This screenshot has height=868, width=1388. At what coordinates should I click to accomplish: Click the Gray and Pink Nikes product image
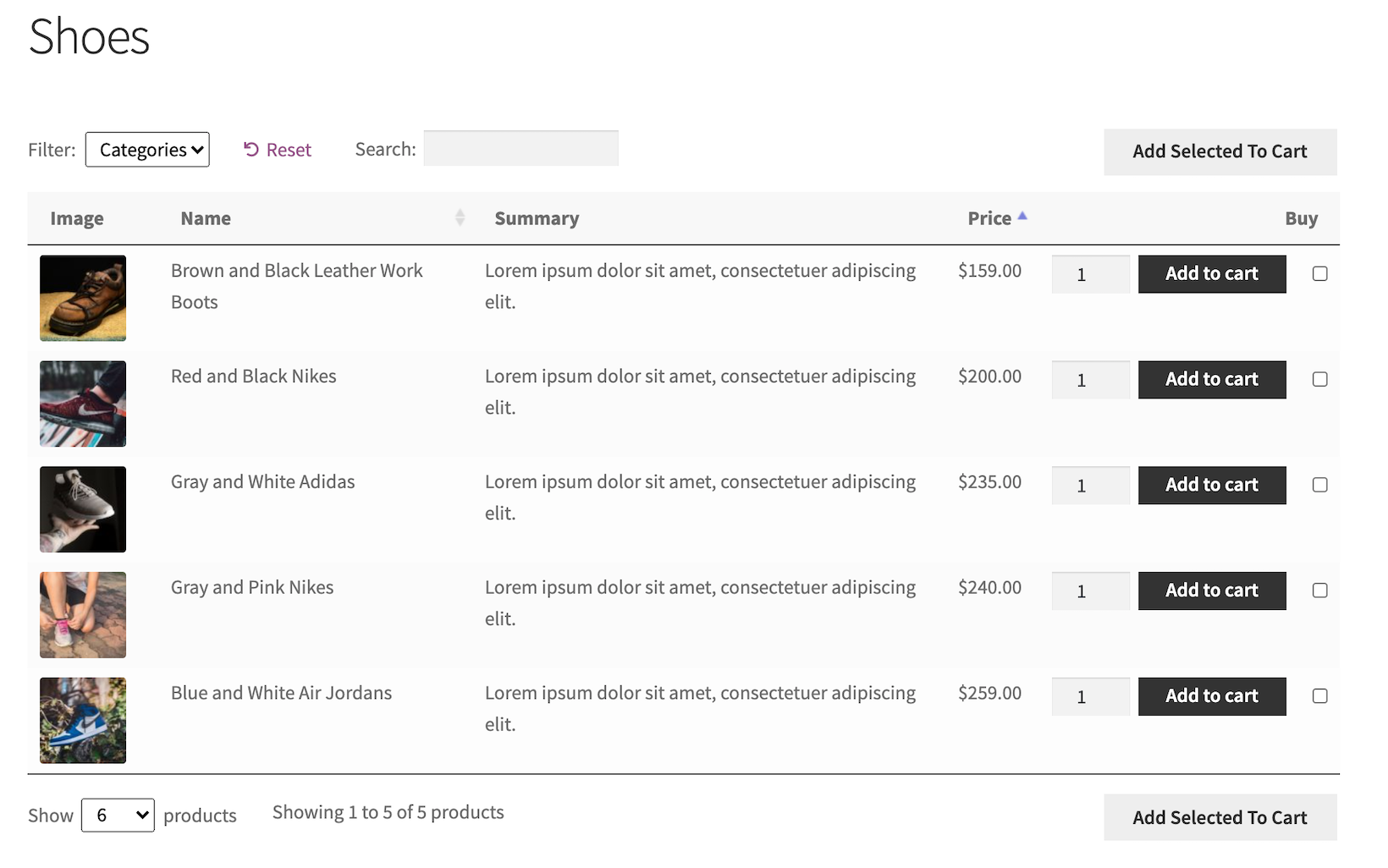point(82,615)
